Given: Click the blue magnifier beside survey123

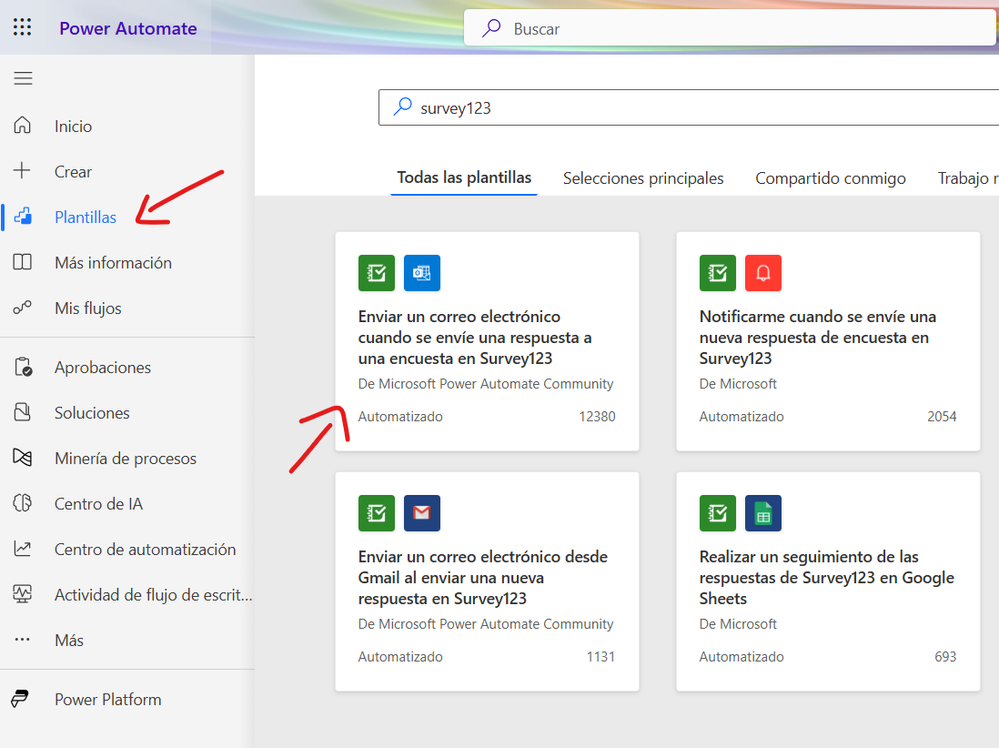Looking at the screenshot, I should 402,106.
